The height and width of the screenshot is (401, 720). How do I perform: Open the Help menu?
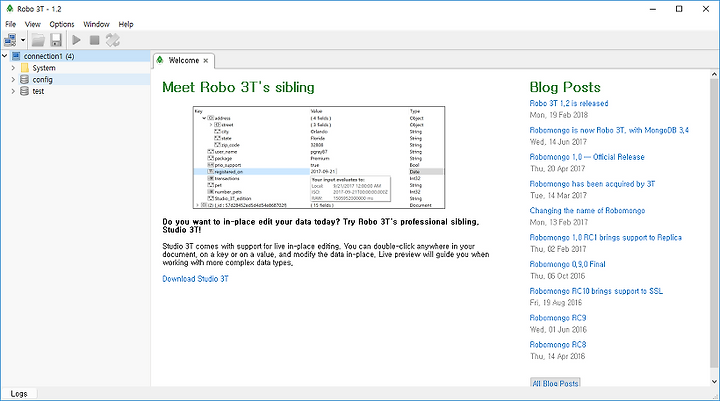point(126,24)
